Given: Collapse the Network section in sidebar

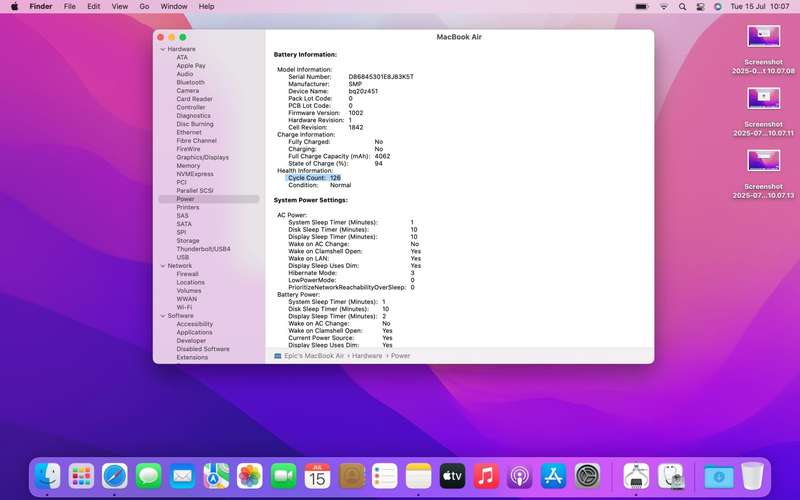Looking at the screenshot, I should [x=163, y=266].
